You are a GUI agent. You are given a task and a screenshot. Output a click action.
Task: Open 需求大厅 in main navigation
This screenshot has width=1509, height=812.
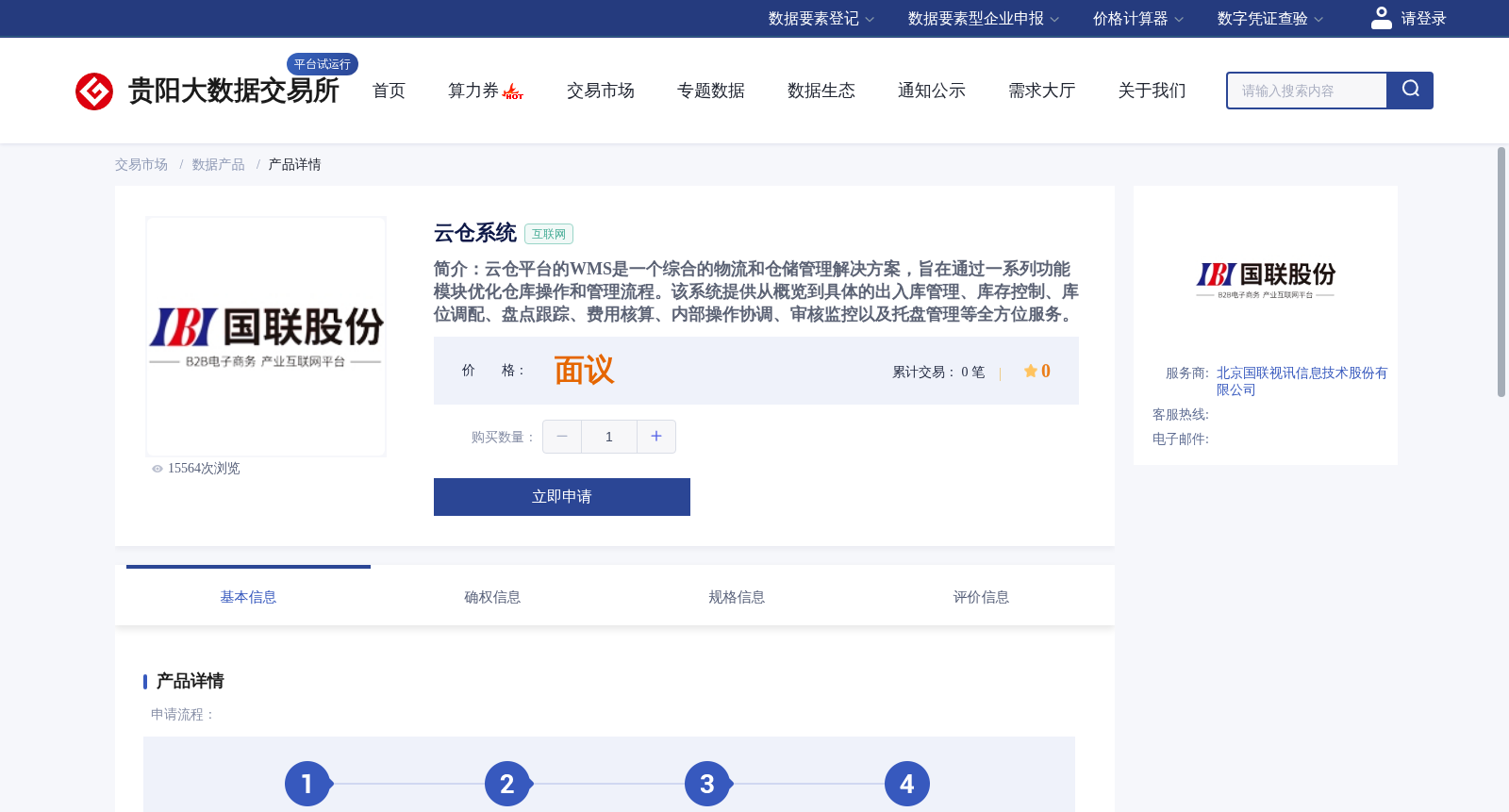point(1042,91)
